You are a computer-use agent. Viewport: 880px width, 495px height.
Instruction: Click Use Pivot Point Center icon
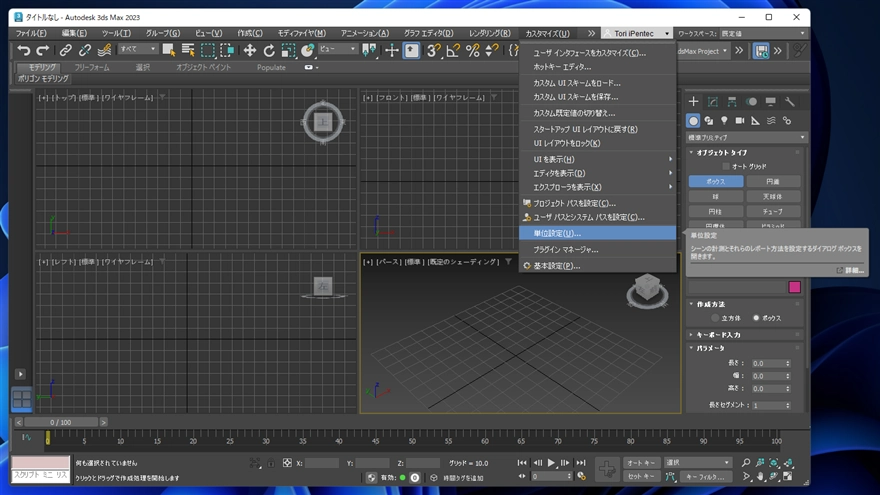click(369, 51)
